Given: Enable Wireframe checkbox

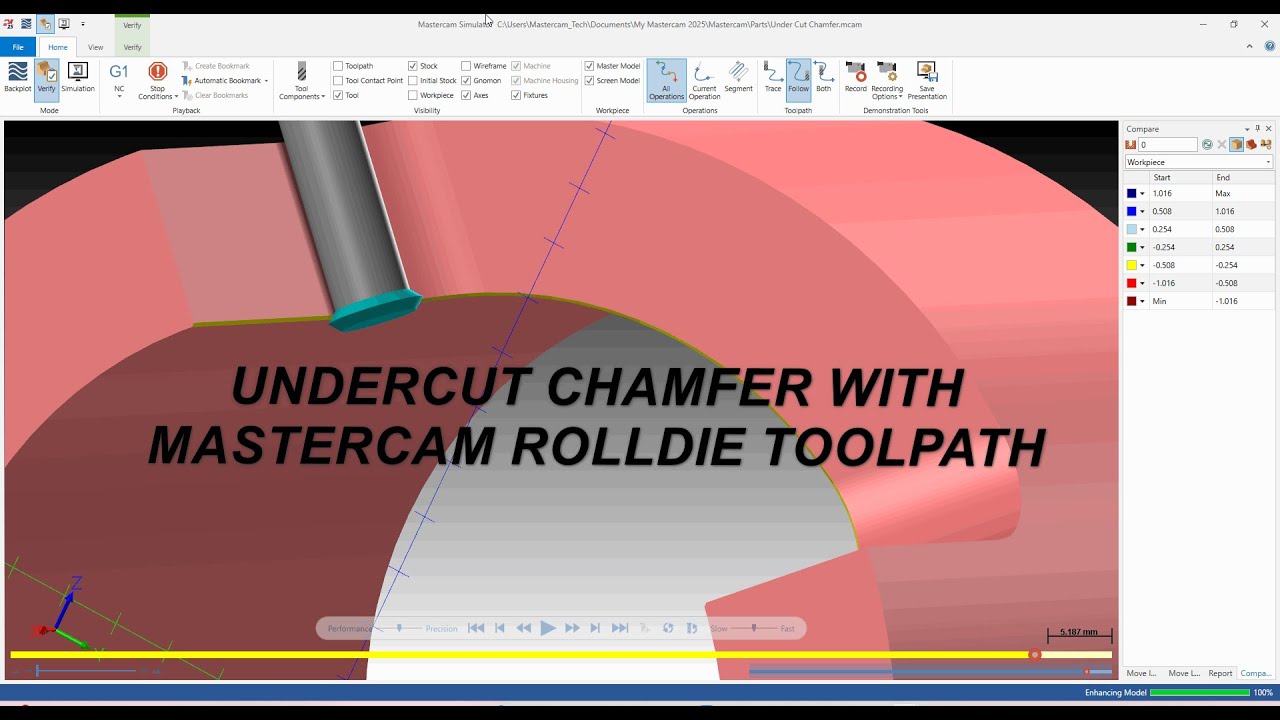Looking at the screenshot, I should click(x=466, y=66).
